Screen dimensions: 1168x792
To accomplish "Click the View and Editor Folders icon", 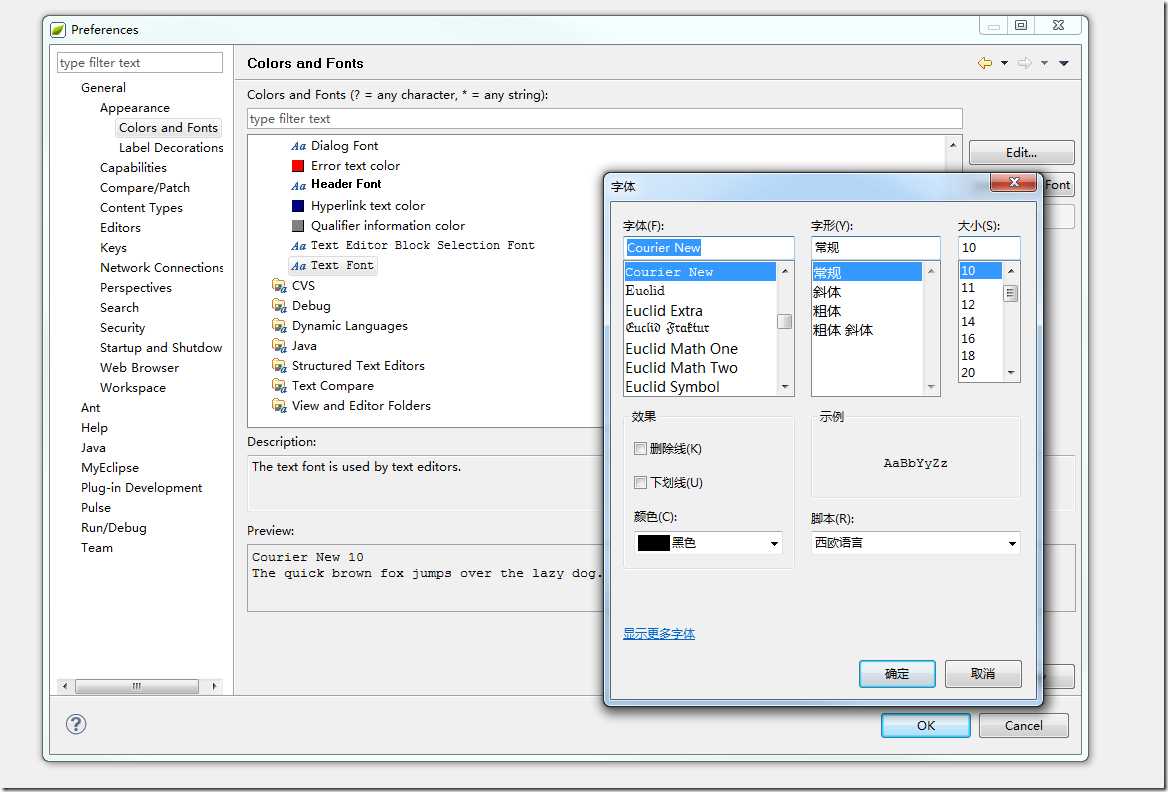I will pyautogui.click(x=279, y=406).
